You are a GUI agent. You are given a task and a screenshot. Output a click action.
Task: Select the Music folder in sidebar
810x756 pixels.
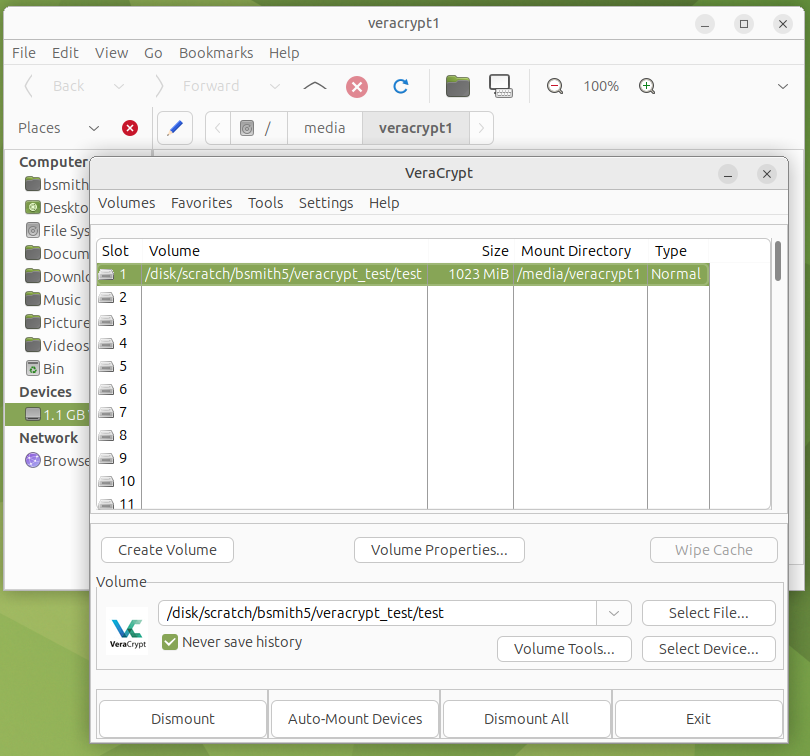53,300
